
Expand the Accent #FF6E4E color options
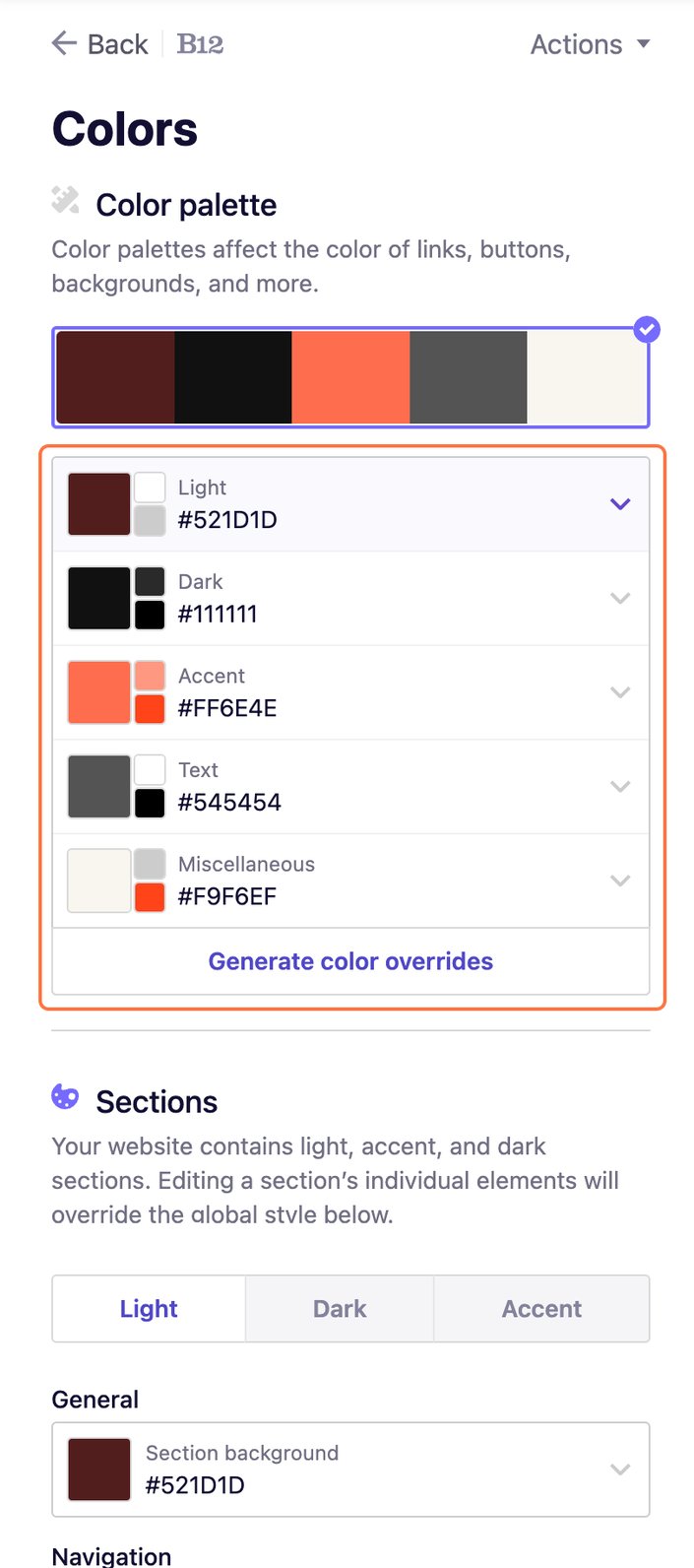tap(620, 691)
